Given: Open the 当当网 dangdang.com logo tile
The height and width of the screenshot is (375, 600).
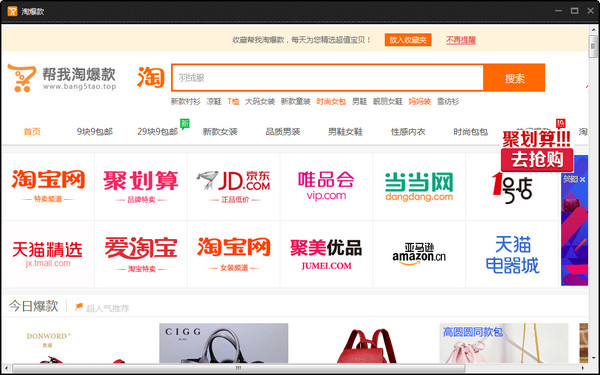Looking at the screenshot, I should [x=419, y=186].
